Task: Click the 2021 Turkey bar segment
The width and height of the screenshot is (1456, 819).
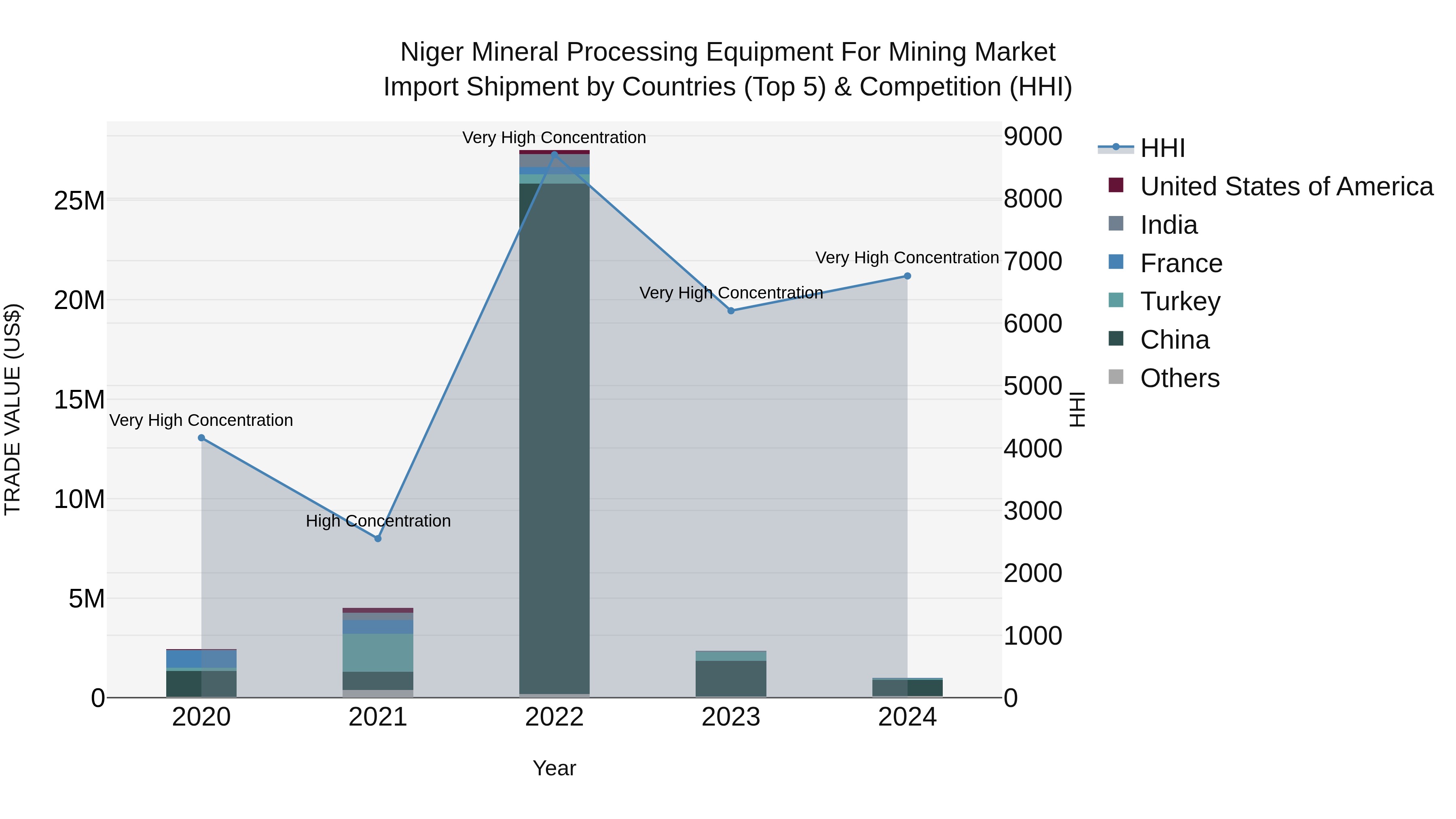Action: pyautogui.click(x=378, y=653)
